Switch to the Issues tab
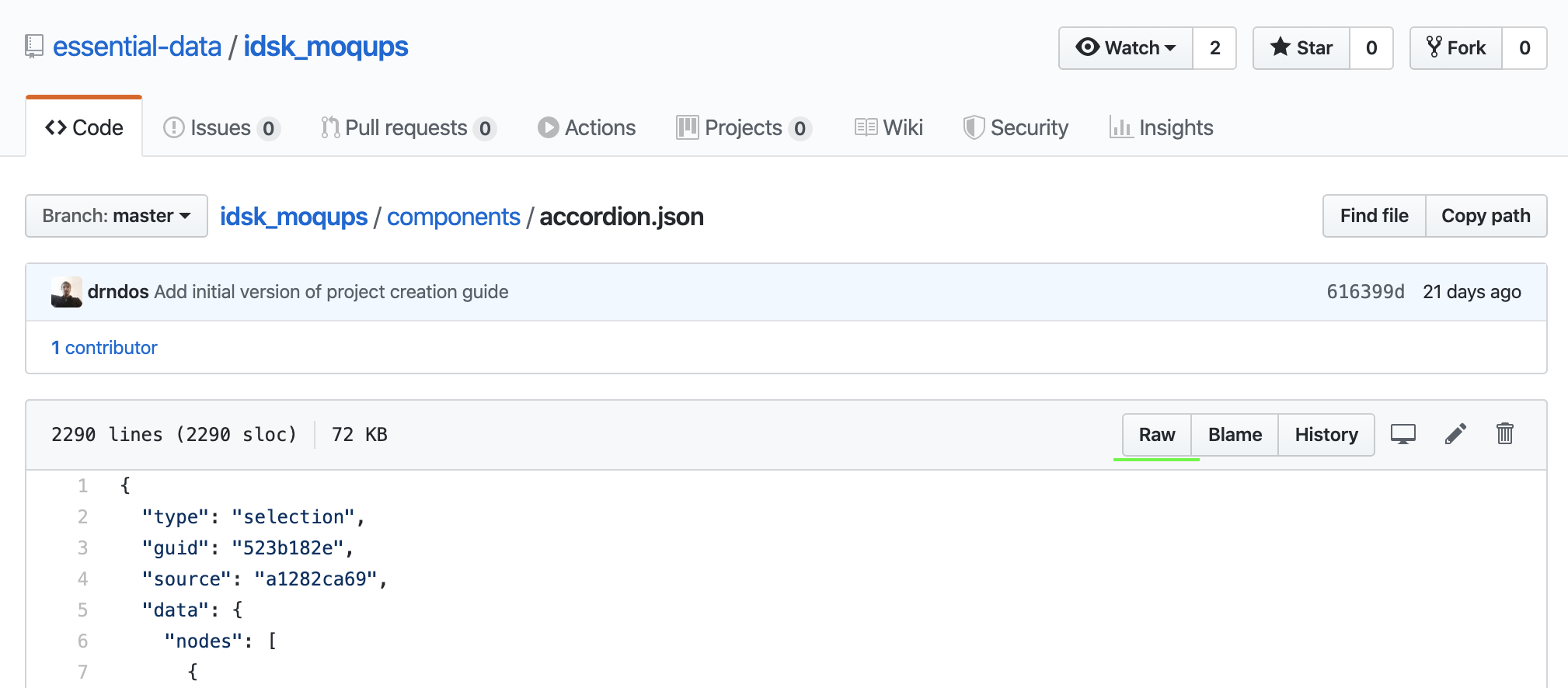 pos(221,127)
